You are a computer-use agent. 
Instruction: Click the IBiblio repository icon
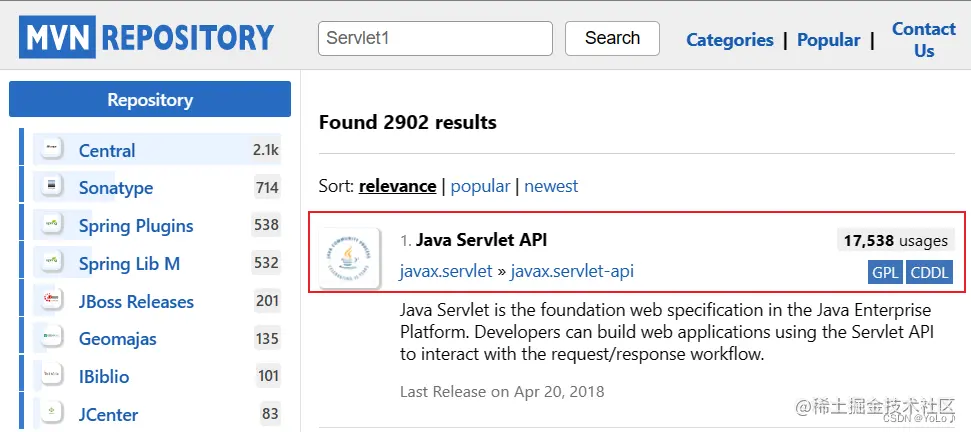click(x=51, y=376)
